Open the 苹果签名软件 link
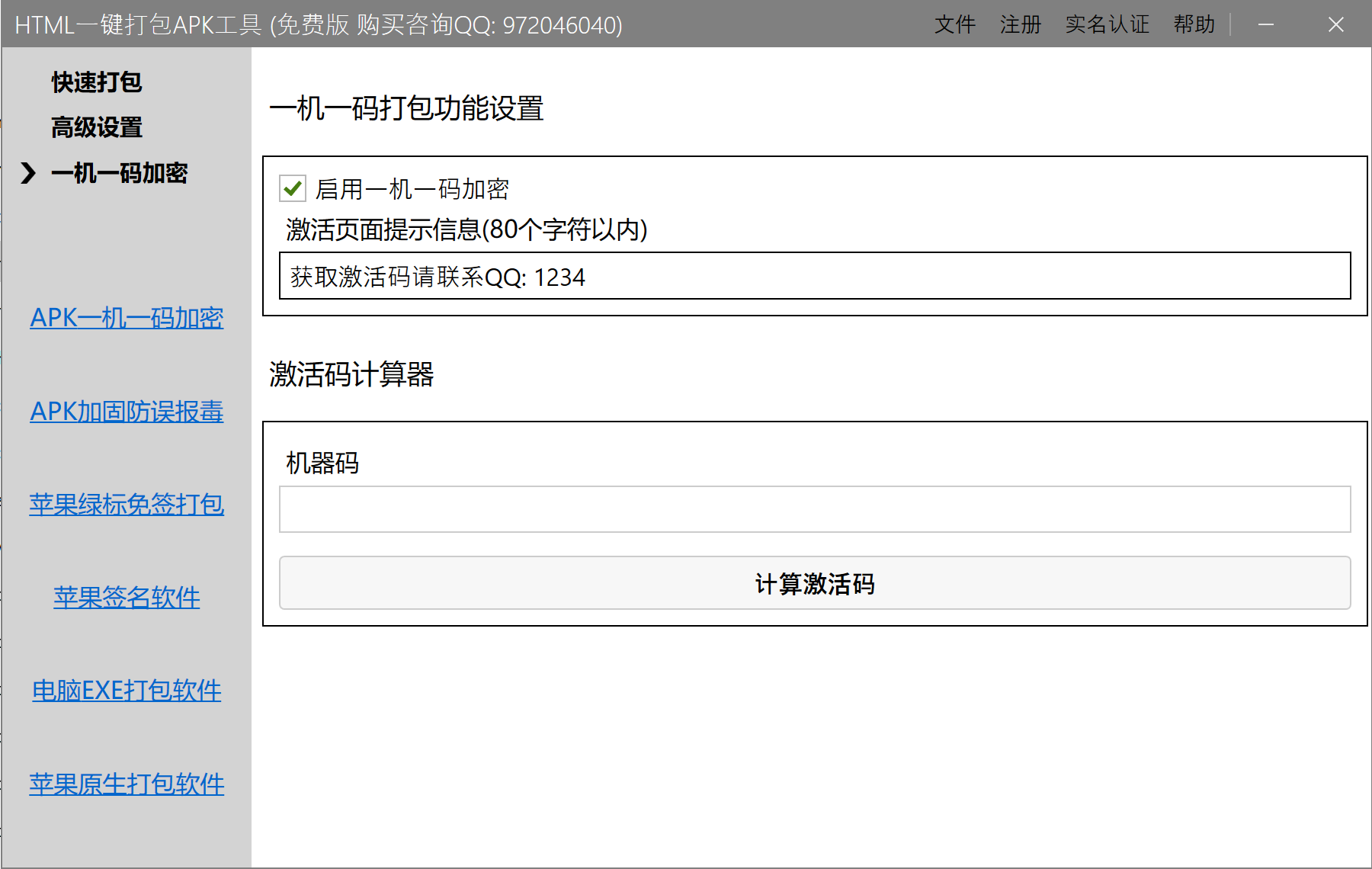Image resolution: width=1372 pixels, height=869 pixels. coord(127,598)
